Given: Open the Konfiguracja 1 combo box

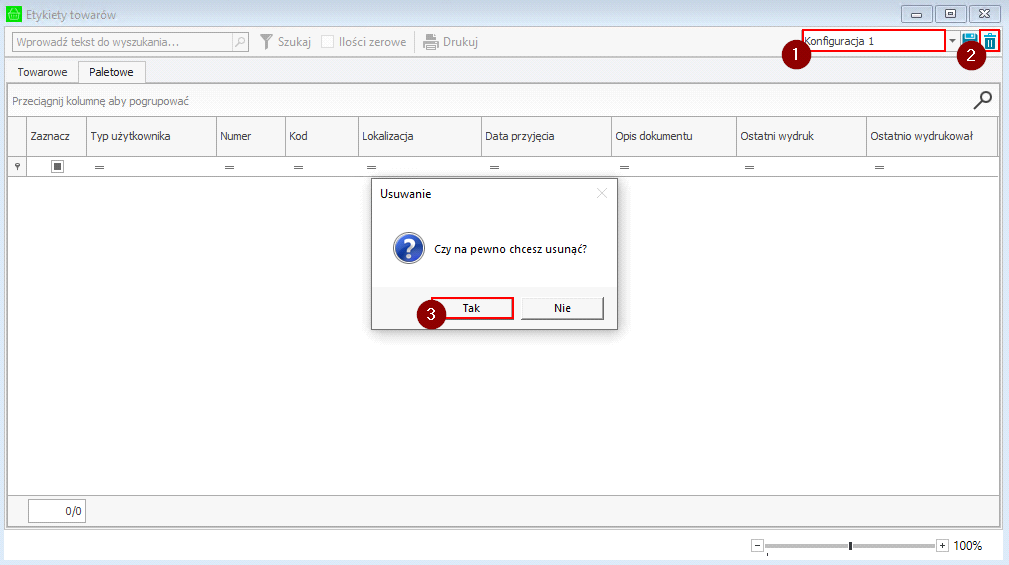Looking at the screenshot, I should [x=873, y=41].
